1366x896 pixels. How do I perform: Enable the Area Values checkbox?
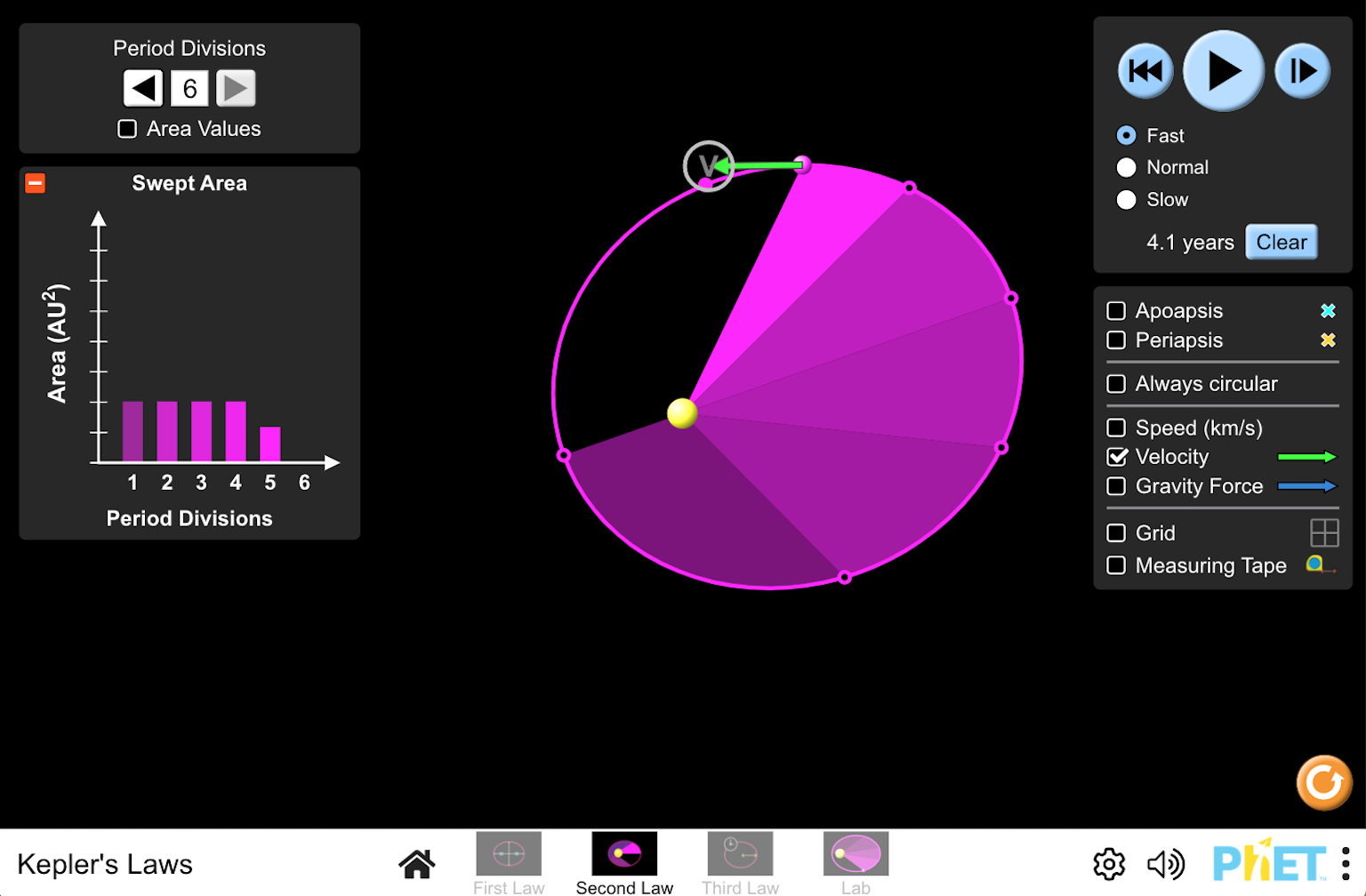coord(126,128)
